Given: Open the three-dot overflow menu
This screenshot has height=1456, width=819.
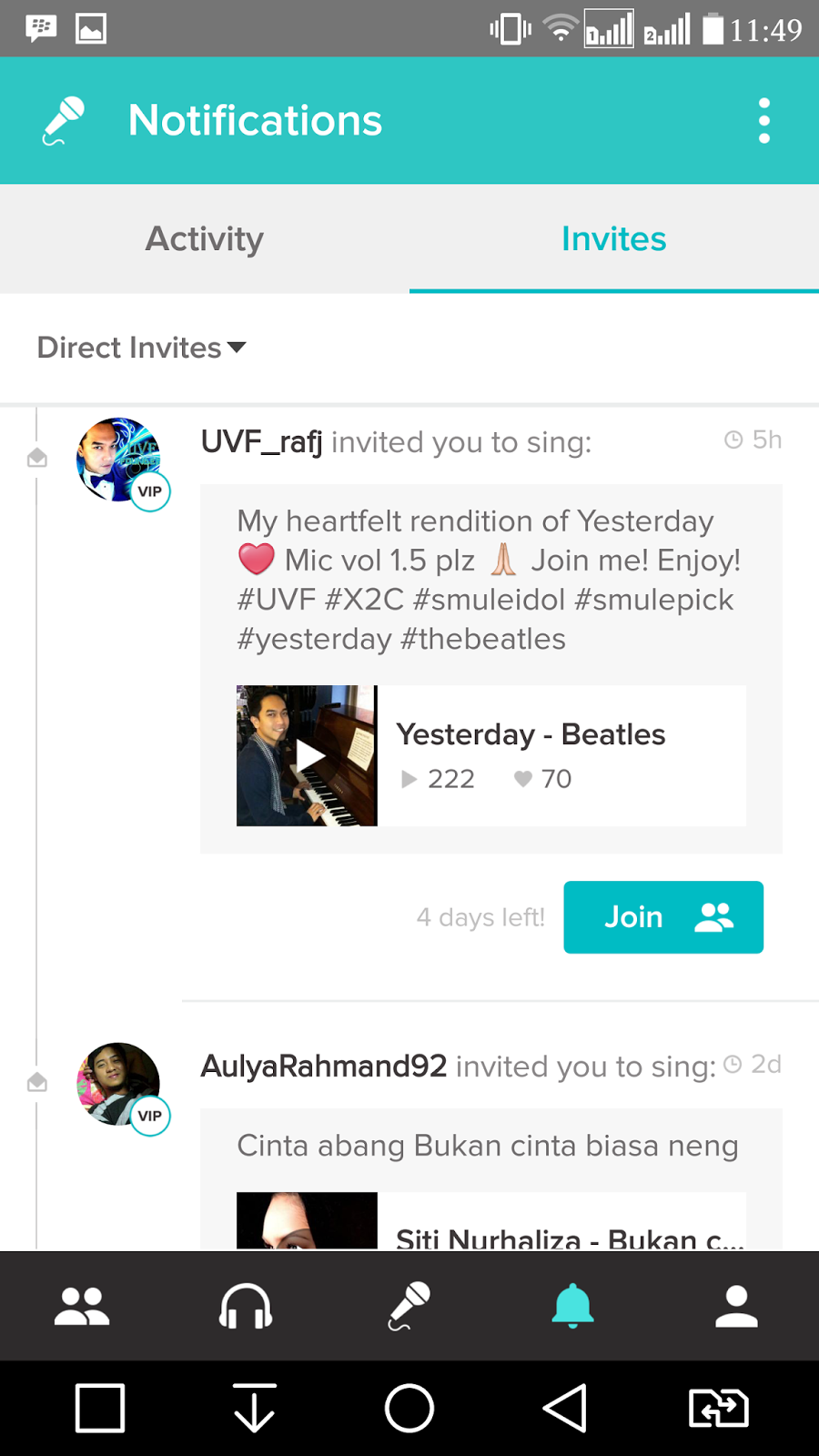Looking at the screenshot, I should (x=764, y=121).
